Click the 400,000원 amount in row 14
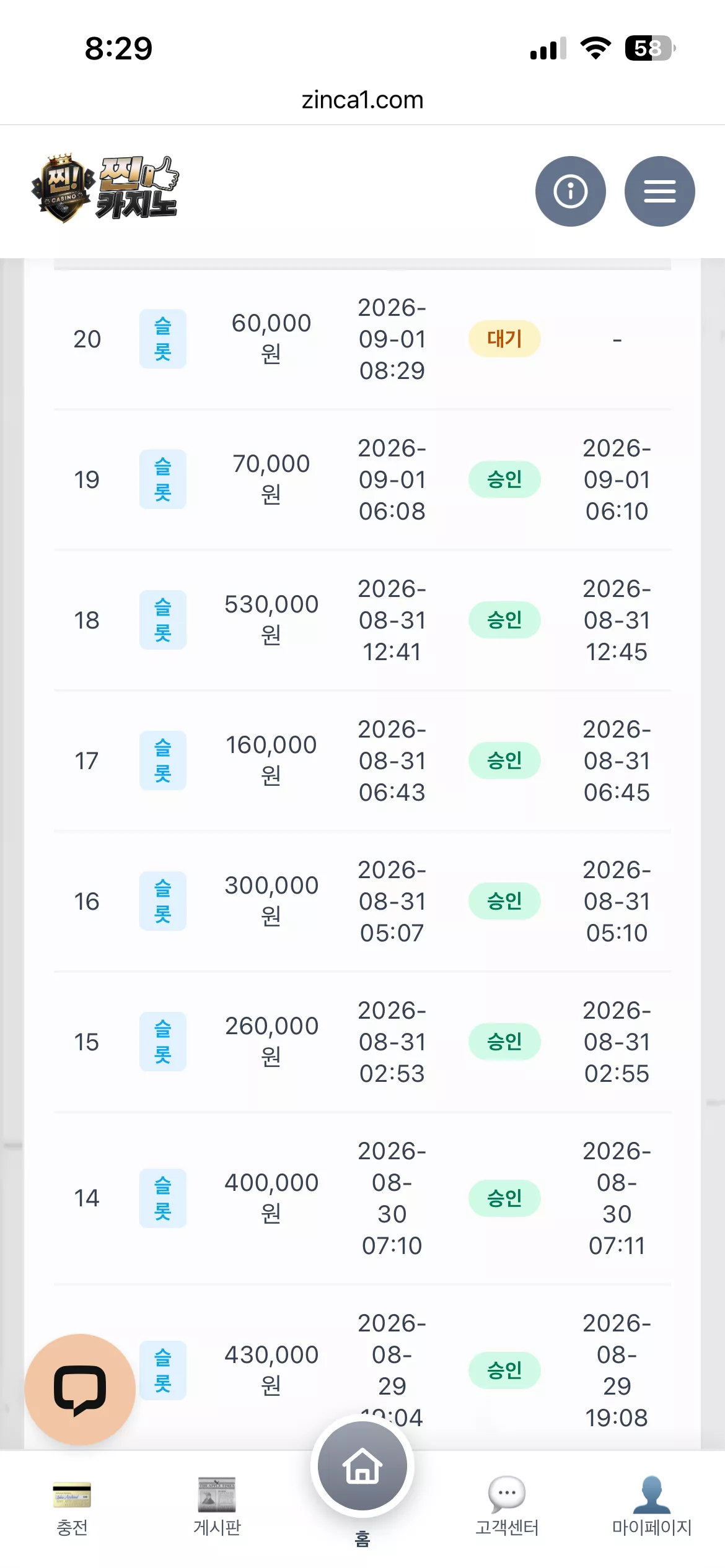This screenshot has width=725, height=1568. point(271,1198)
